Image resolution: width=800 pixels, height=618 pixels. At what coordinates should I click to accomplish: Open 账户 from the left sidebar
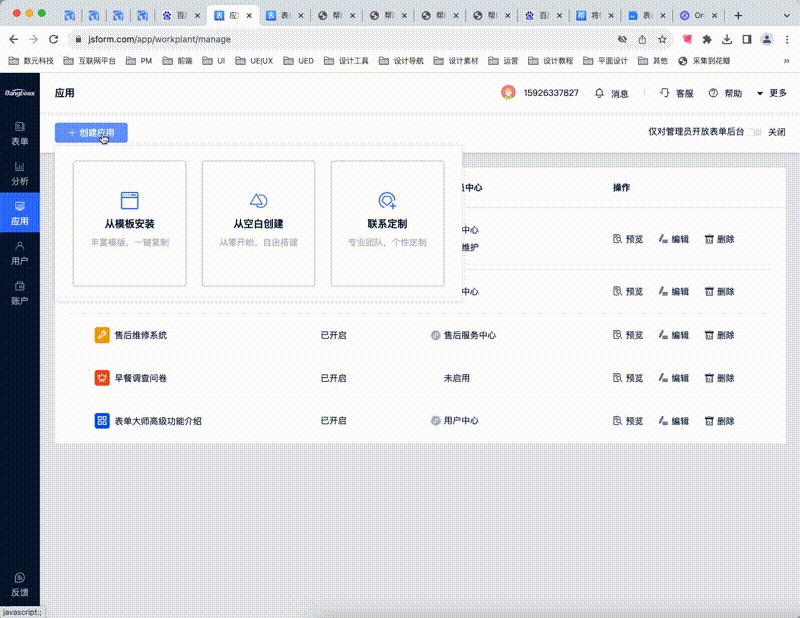(19, 292)
